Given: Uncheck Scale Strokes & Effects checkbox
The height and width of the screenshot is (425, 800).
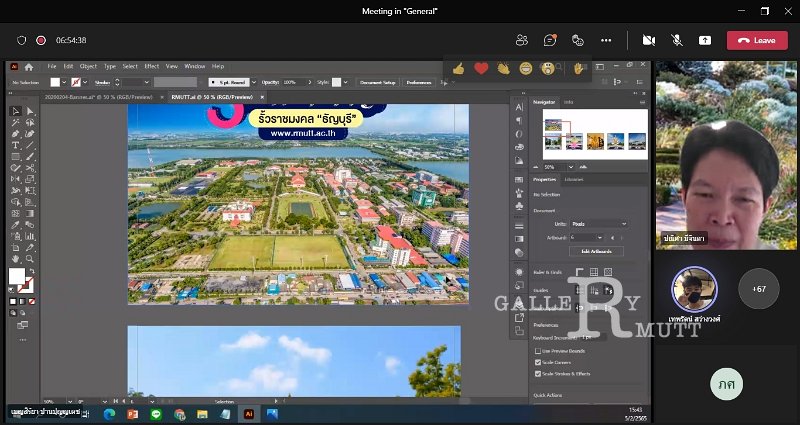Looking at the screenshot, I should (x=538, y=373).
